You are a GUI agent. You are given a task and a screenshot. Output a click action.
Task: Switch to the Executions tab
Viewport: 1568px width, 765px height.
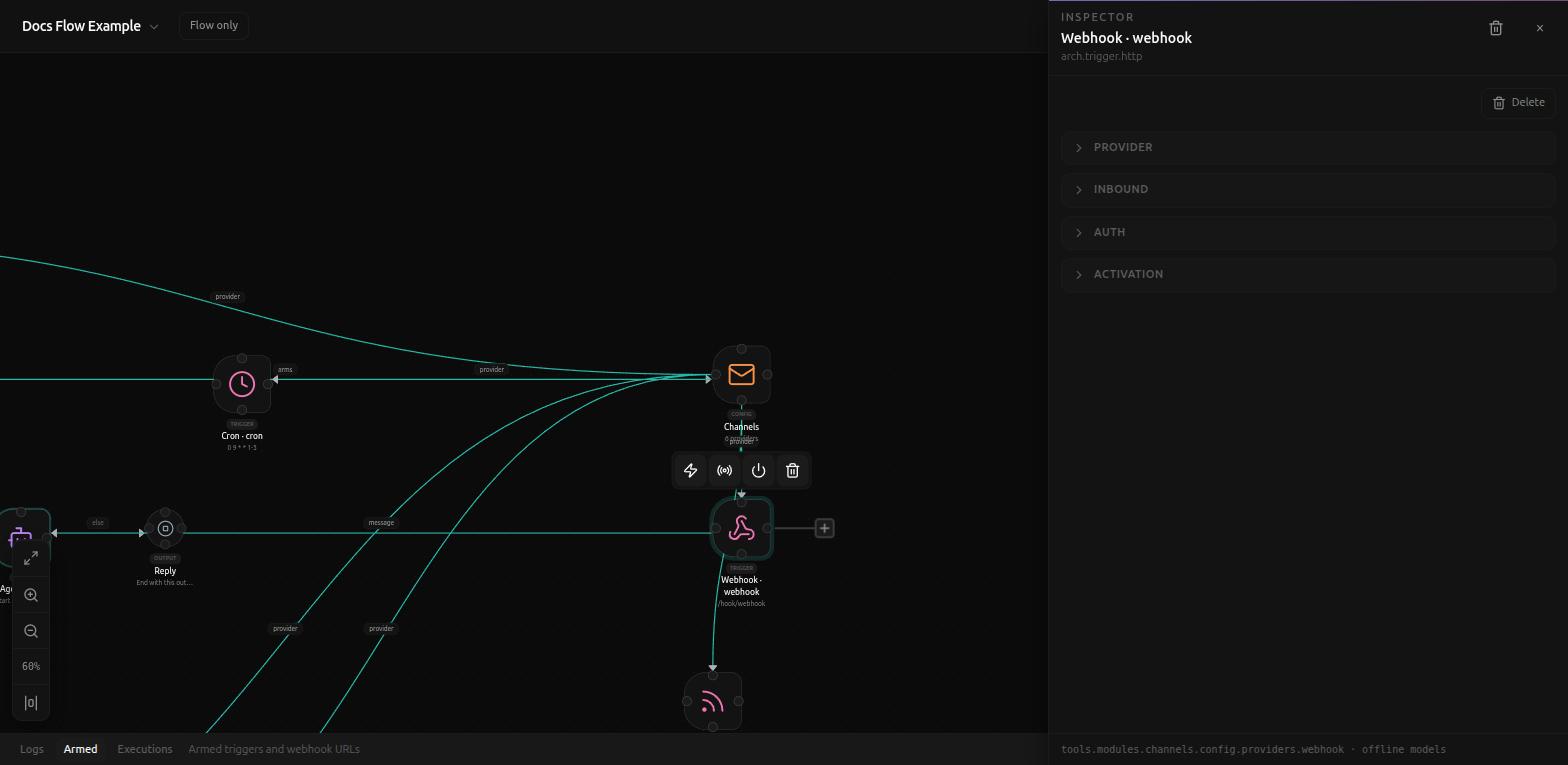(x=145, y=749)
